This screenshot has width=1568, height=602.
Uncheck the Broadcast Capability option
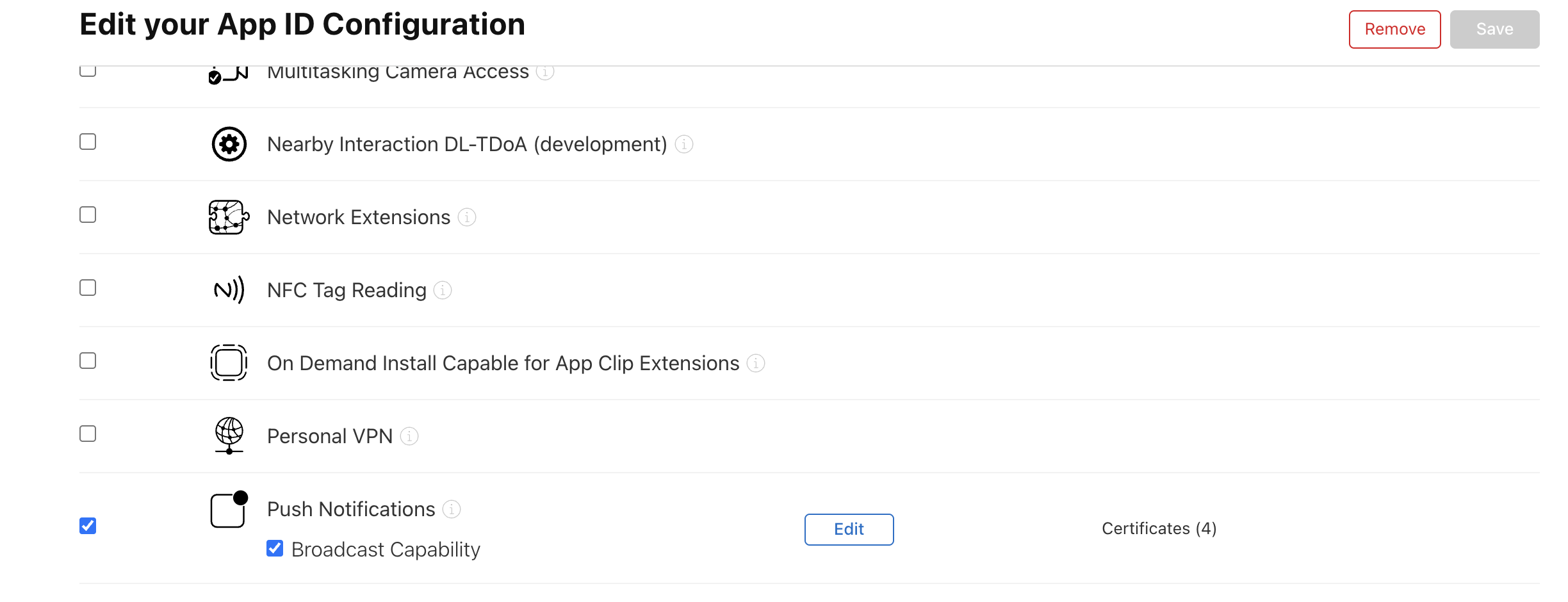coord(275,548)
